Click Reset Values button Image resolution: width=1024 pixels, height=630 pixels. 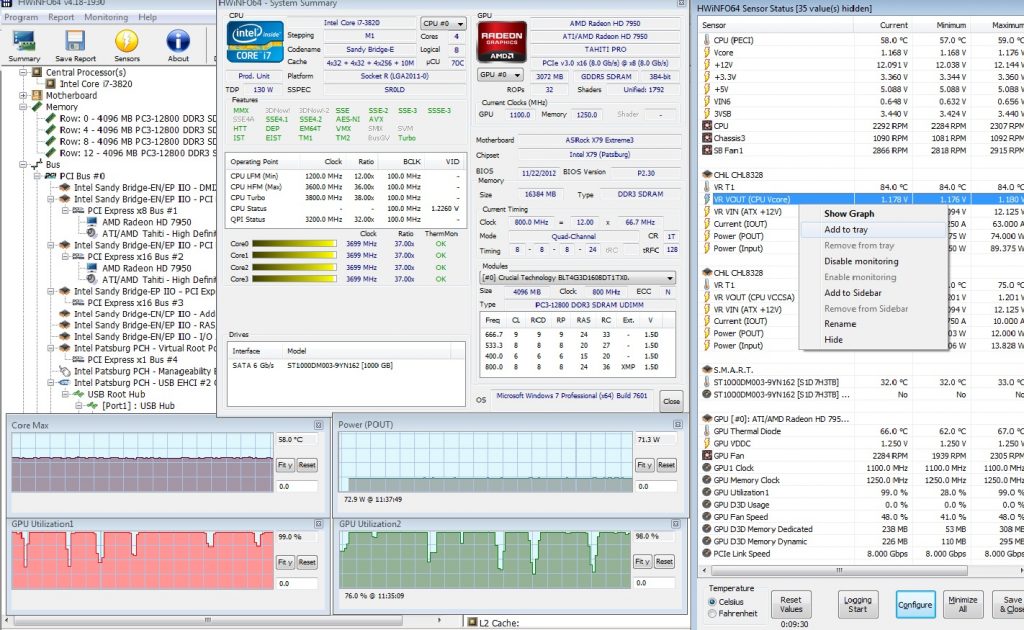790,605
